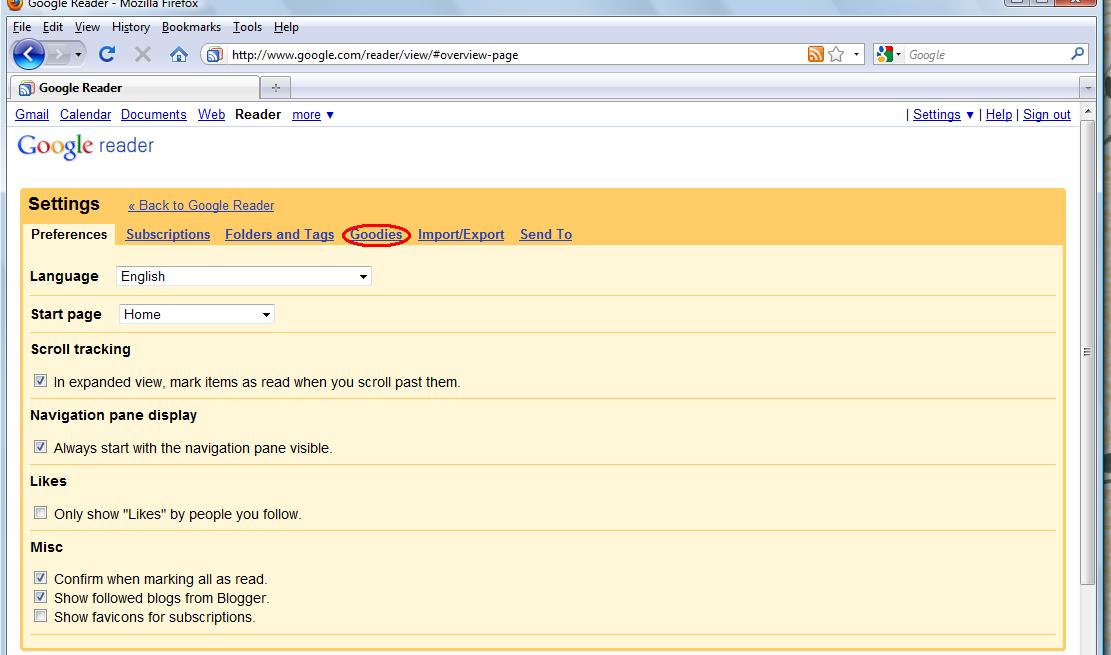Open the list all tabs dropdown
Image resolution: width=1111 pixels, height=655 pixels.
(x=1088, y=88)
